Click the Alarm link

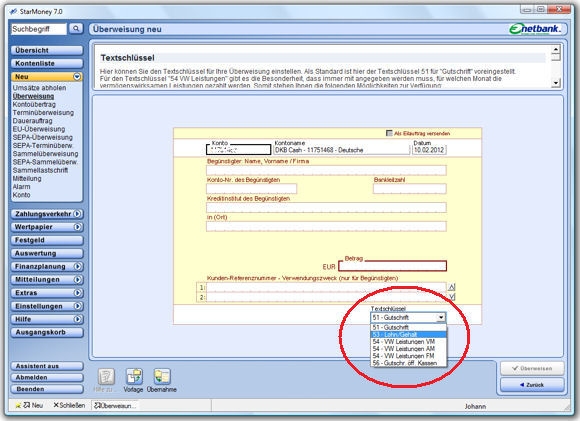(x=21, y=186)
